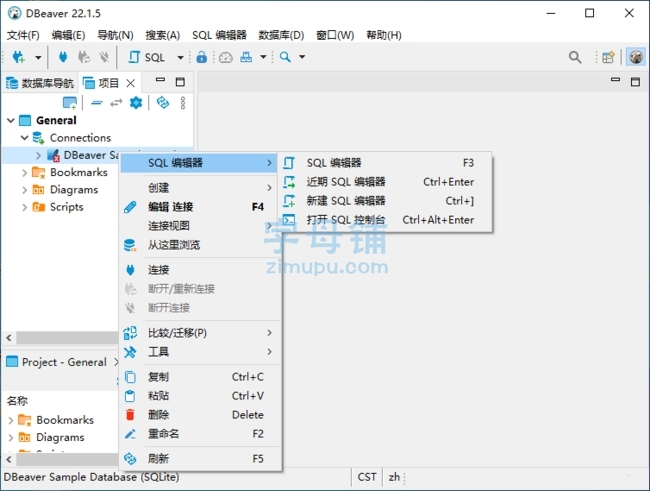This screenshot has width=650, height=491.
Task: Click the CST timezone status bar entry
Action: (367, 477)
